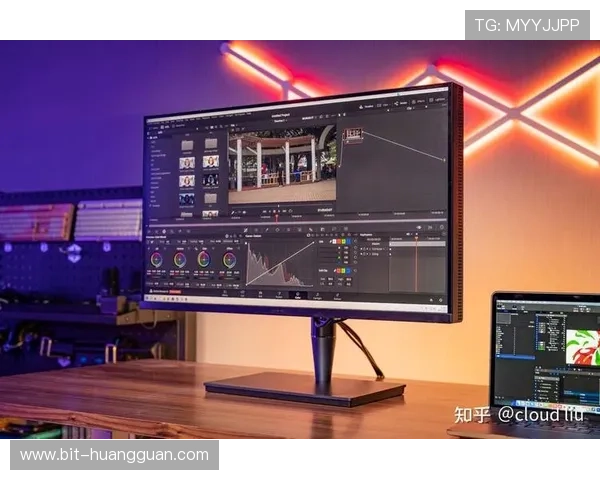Open the Color page tab at bottom

click(x=297, y=295)
